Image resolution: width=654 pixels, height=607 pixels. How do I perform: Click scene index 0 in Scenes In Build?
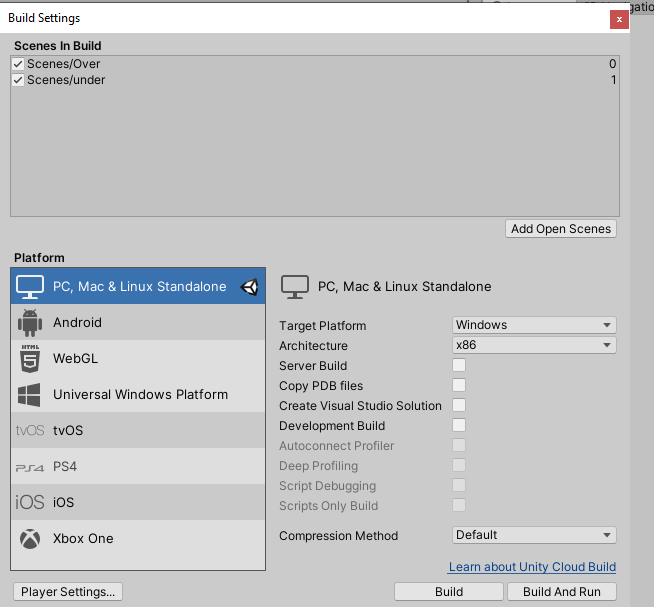point(612,64)
